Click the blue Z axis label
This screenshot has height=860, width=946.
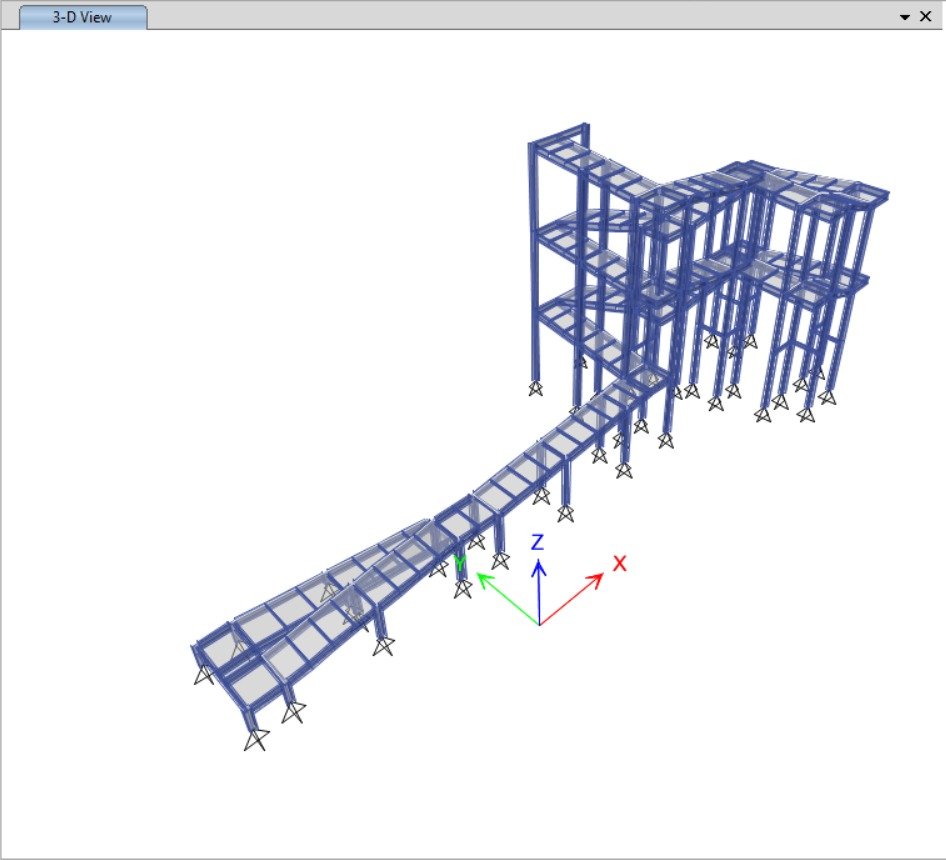pos(537,543)
